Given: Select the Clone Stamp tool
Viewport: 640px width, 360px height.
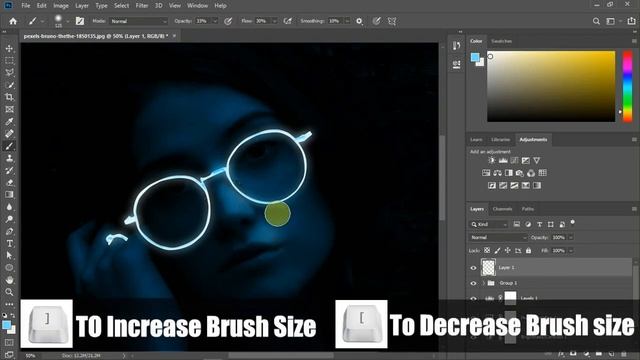Looking at the screenshot, I should pyautogui.click(x=9, y=158).
